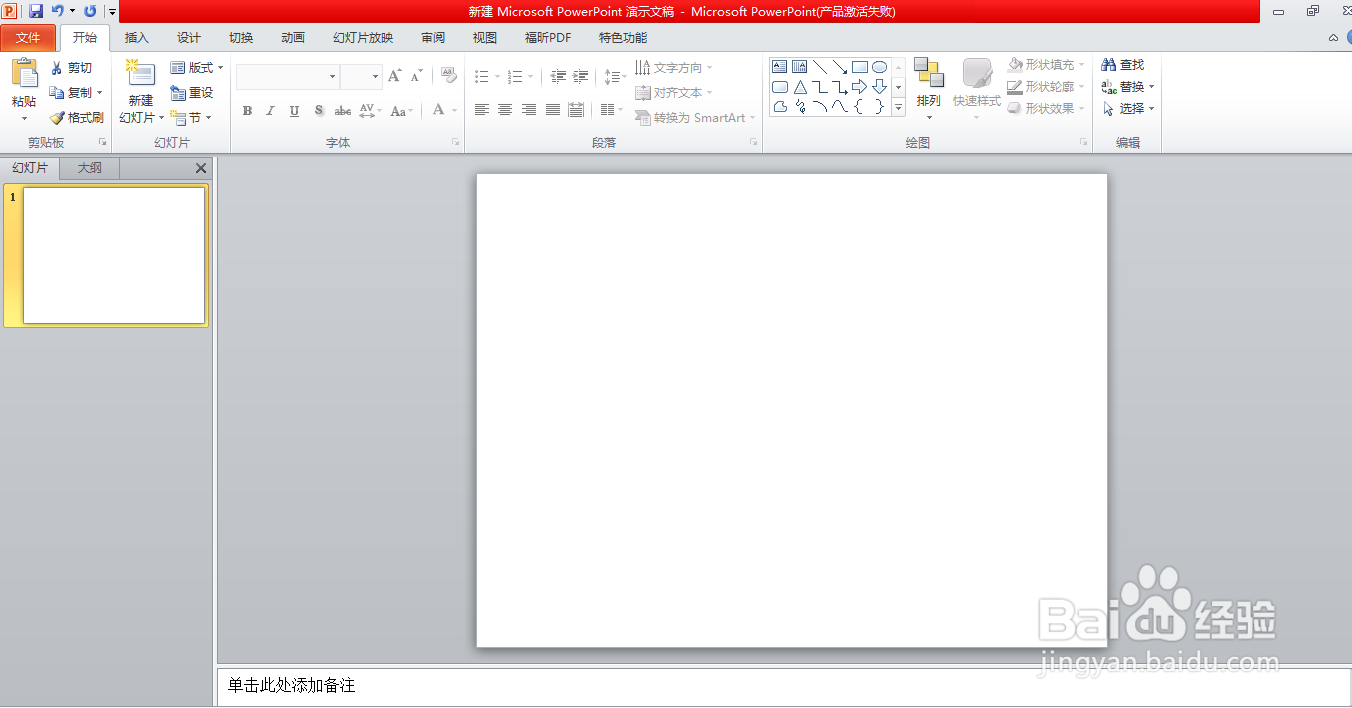Select slide 1 thumbnail
Viewport: 1352px width, 708px height.
click(114, 256)
